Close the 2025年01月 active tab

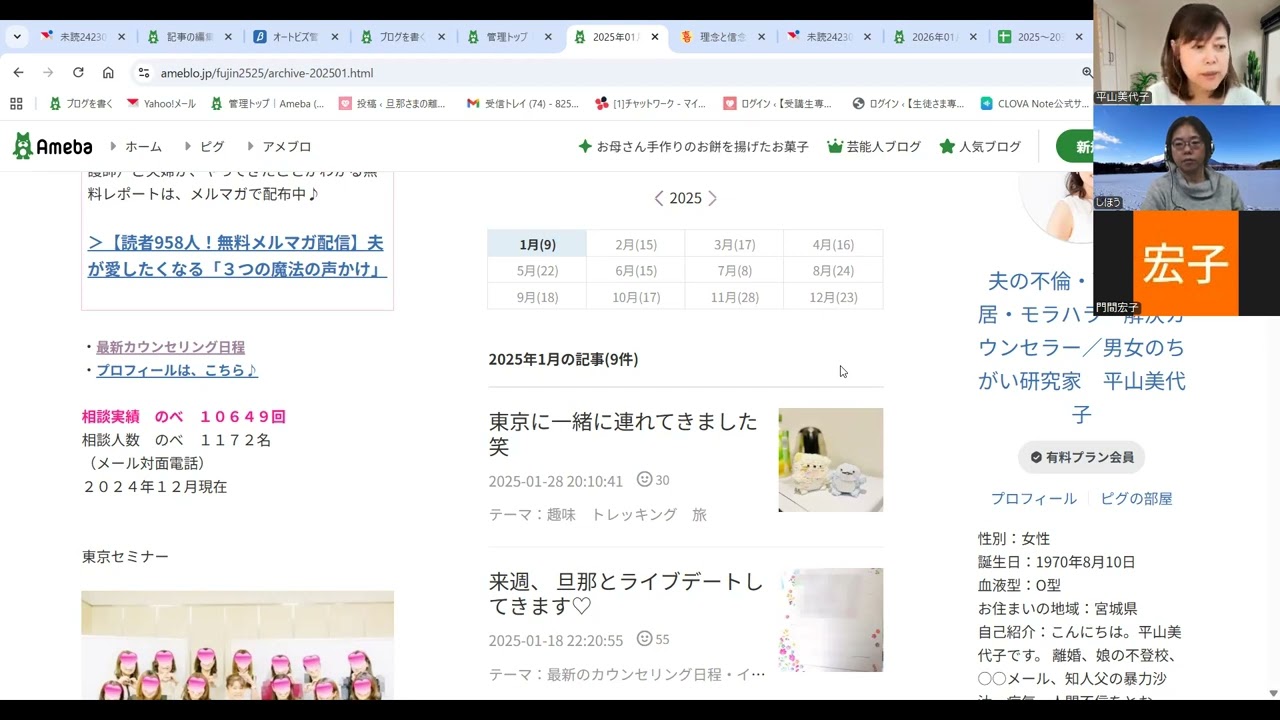coord(655,37)
